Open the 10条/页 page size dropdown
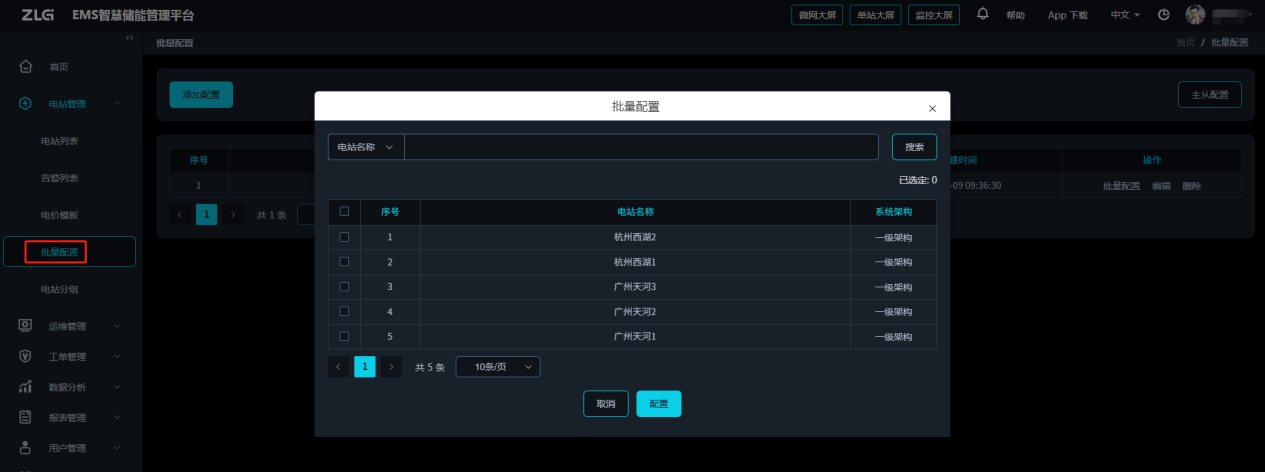This screenshot has height=472, width=1265. (498, 367)
